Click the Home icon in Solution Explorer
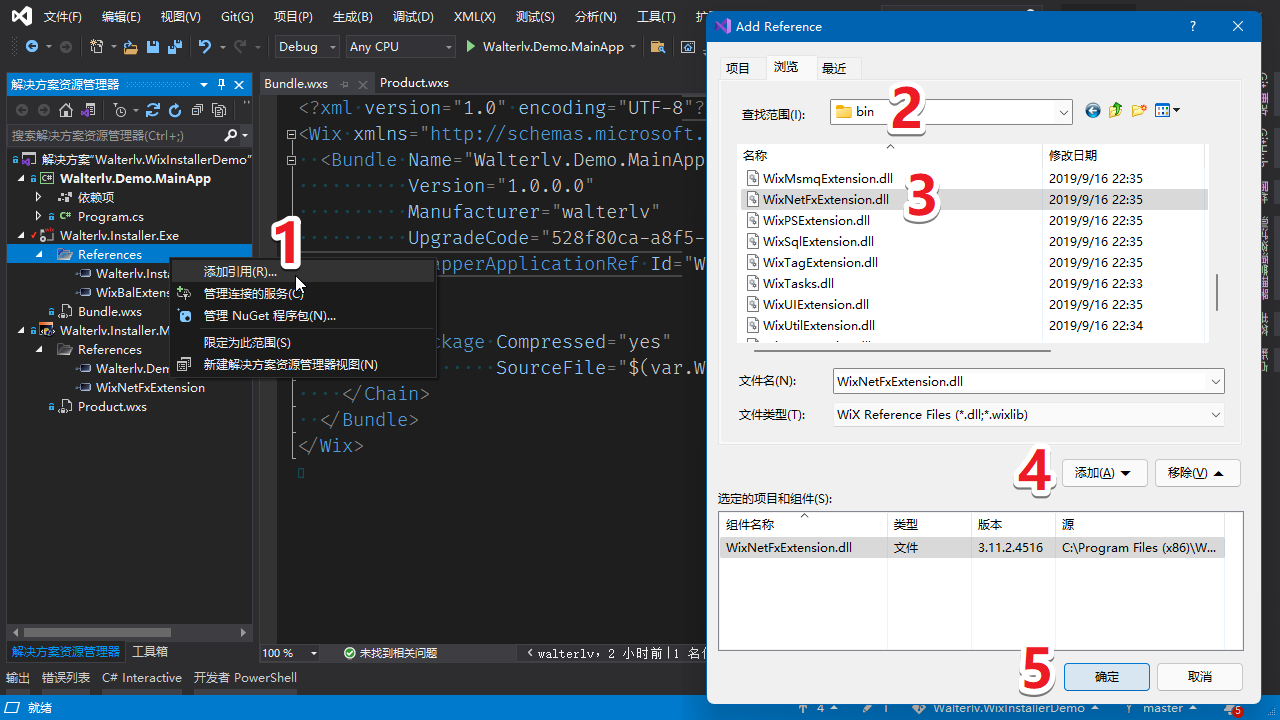 point(66,110)
